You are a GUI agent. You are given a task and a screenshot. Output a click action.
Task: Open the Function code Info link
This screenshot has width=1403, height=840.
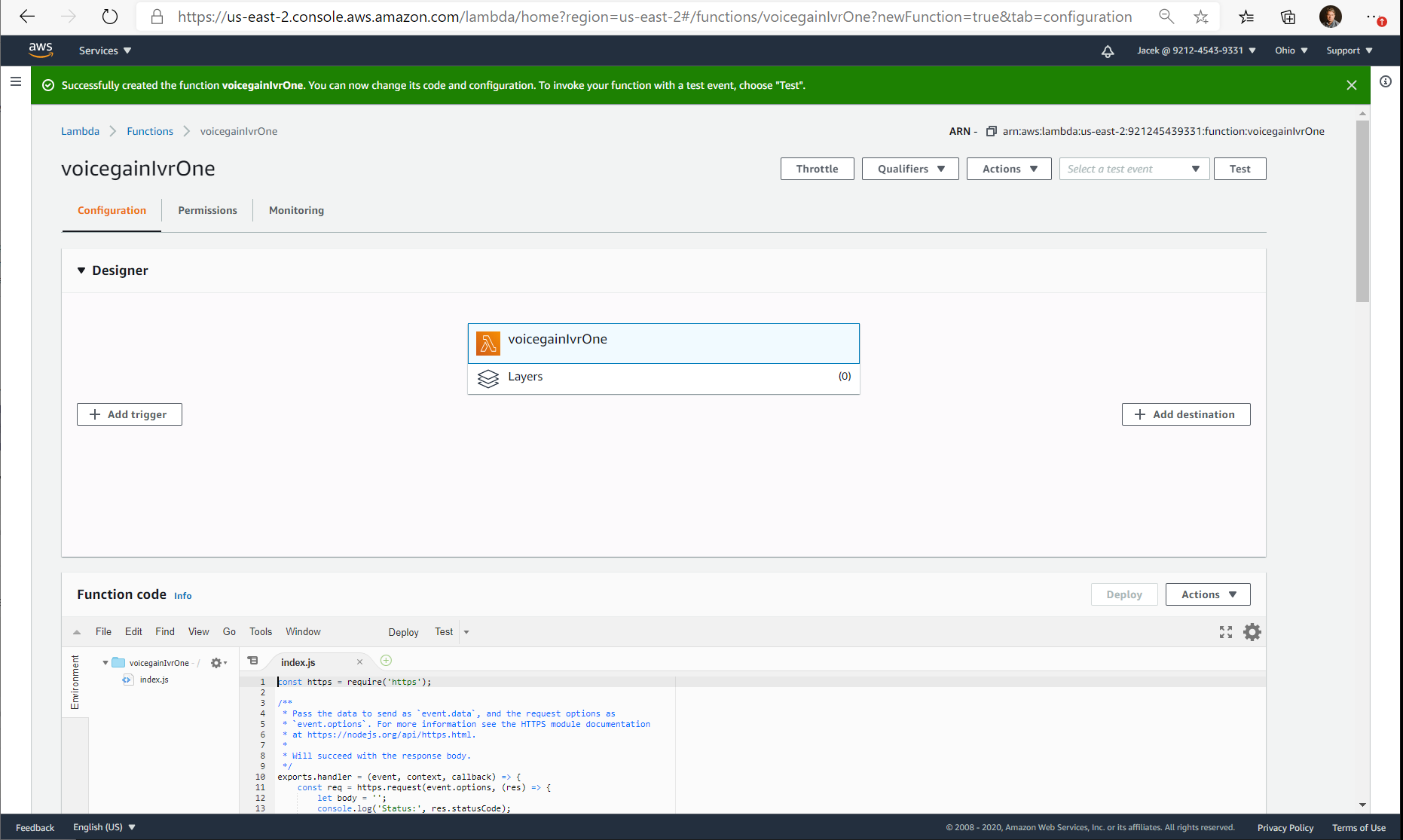[x=183, y=595]
